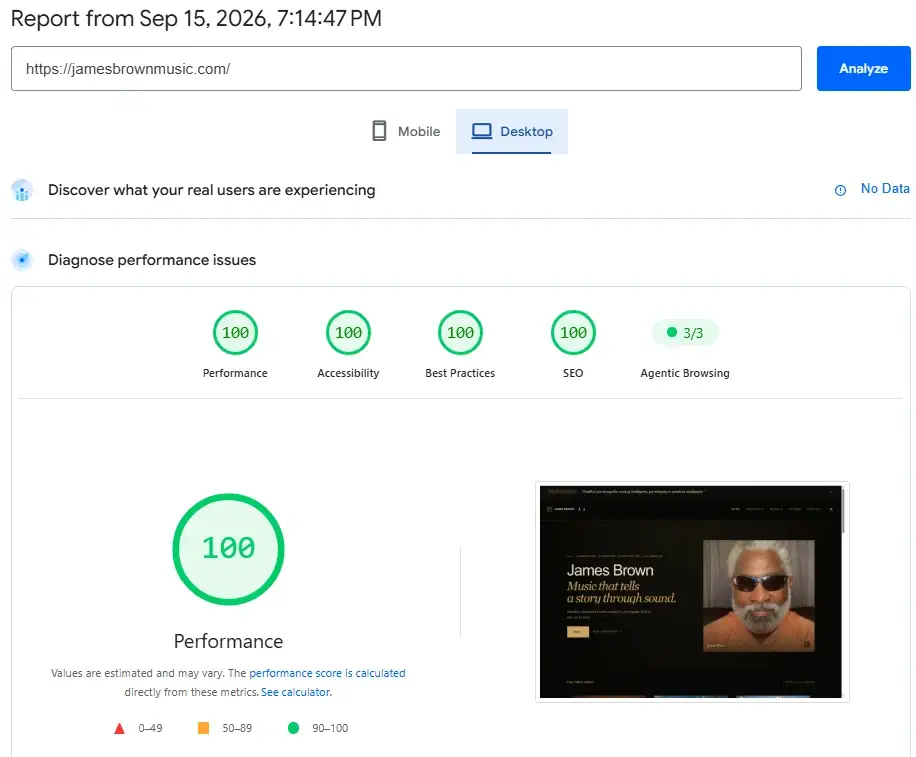
Task: Click the Report from Sep 15, 2026 heading
Action: click(196, 19)
